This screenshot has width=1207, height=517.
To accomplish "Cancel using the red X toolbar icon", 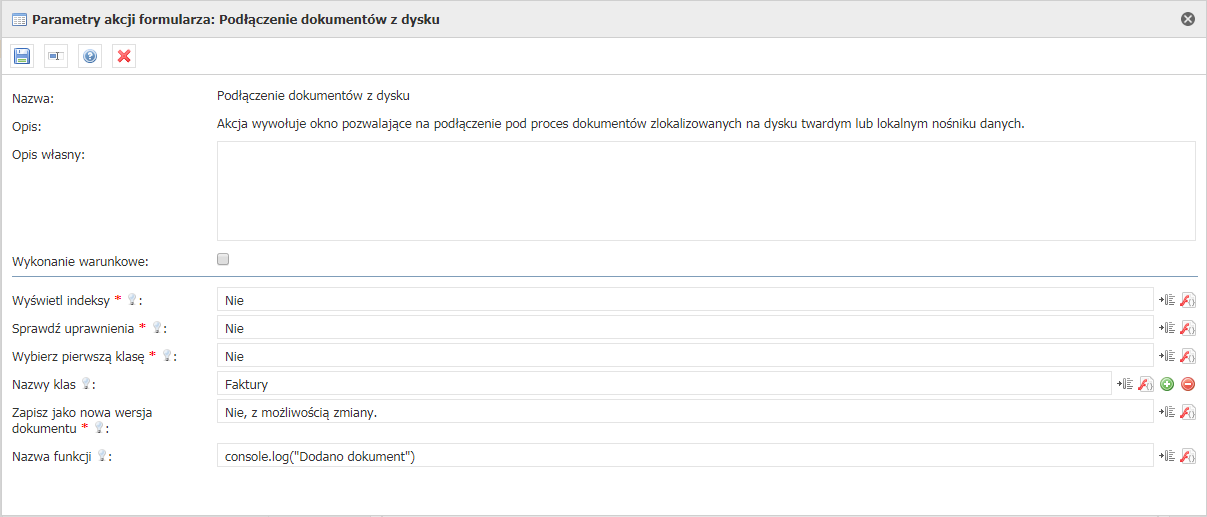I will (124, 56).
